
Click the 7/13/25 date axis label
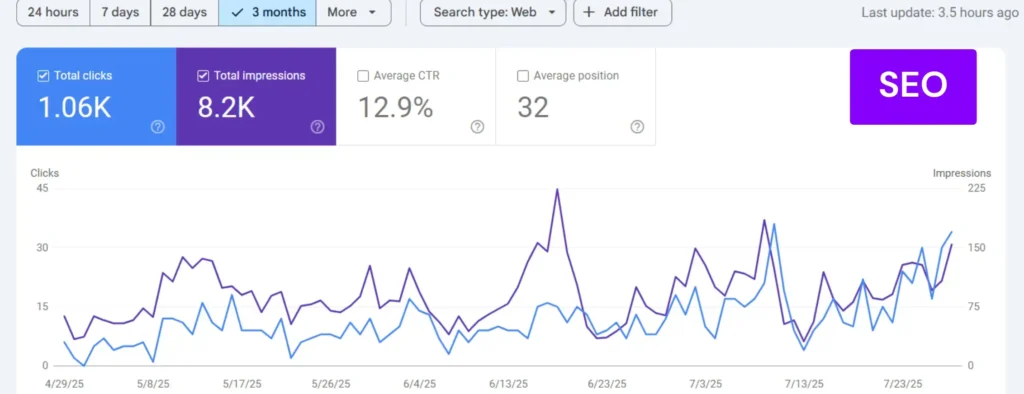[805, 384]
